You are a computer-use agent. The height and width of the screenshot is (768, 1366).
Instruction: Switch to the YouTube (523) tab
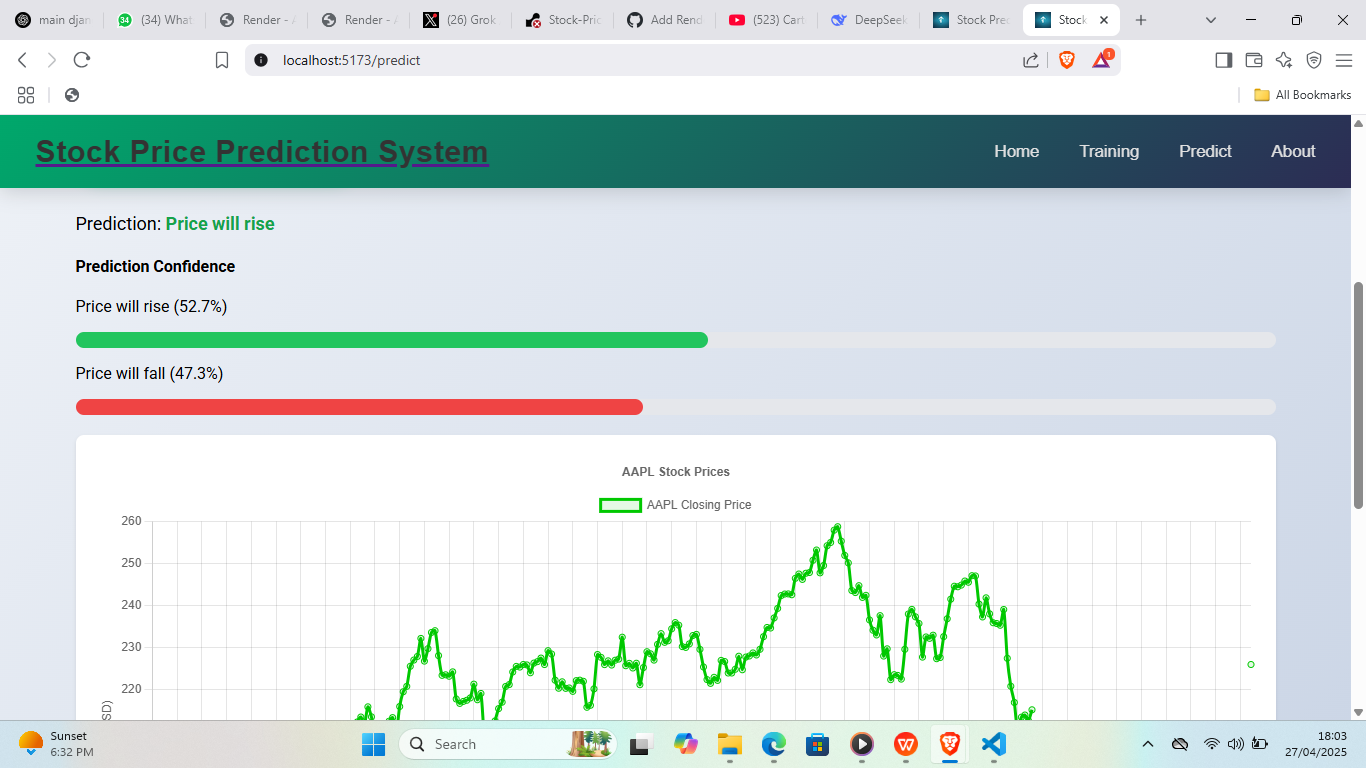pyautogui.click(x=766, y=20)
